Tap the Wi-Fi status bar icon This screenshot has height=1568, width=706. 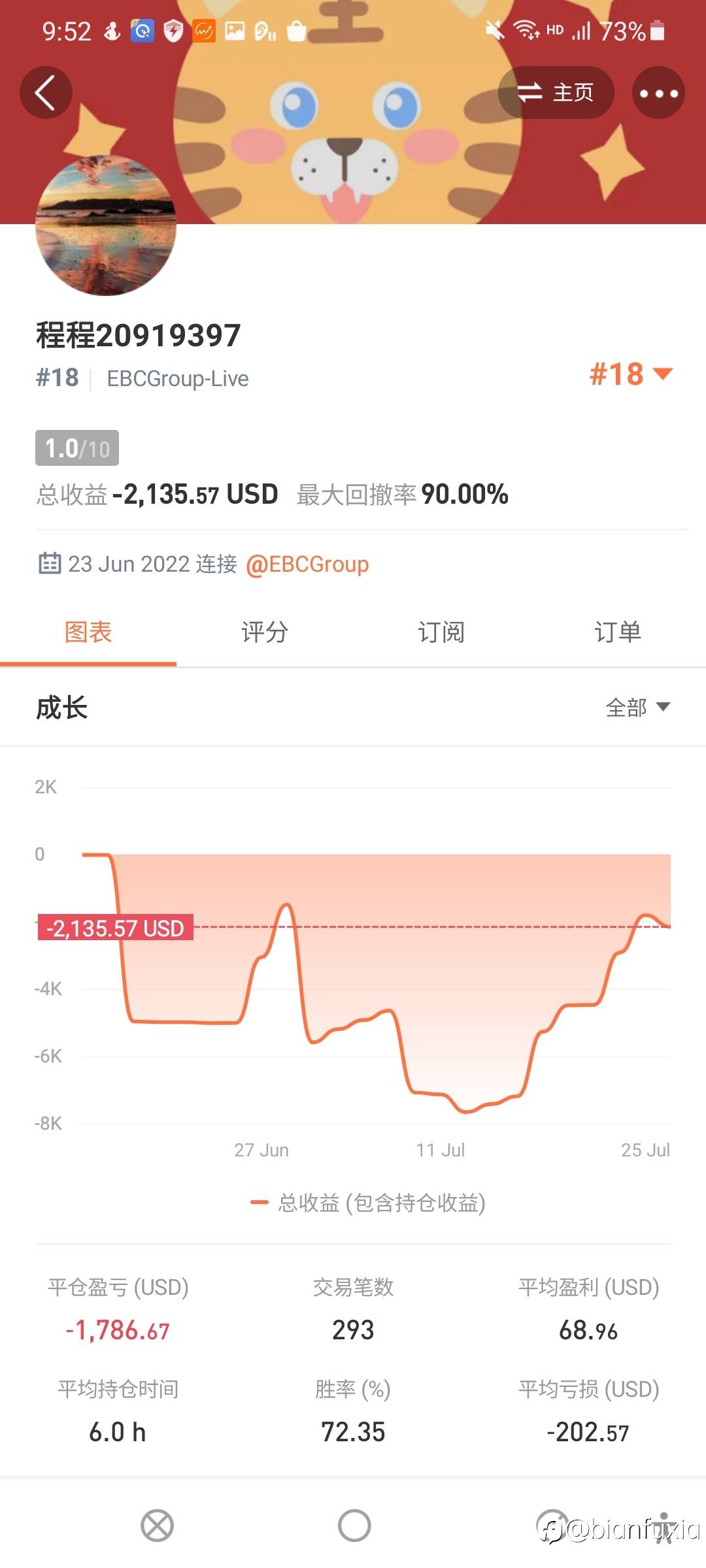click(526, 30)
